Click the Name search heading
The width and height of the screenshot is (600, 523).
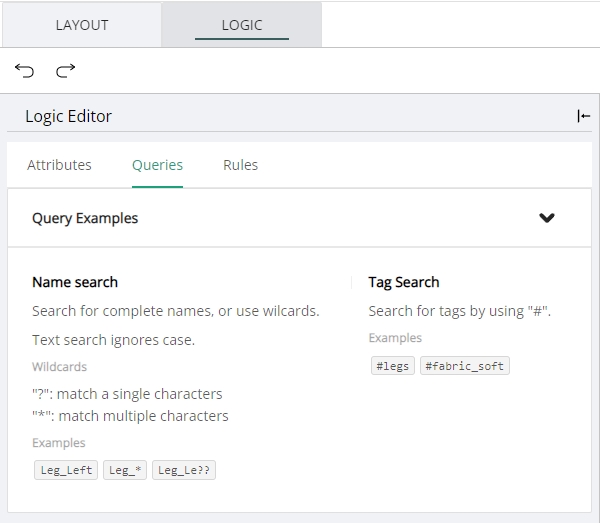(75, 282)
